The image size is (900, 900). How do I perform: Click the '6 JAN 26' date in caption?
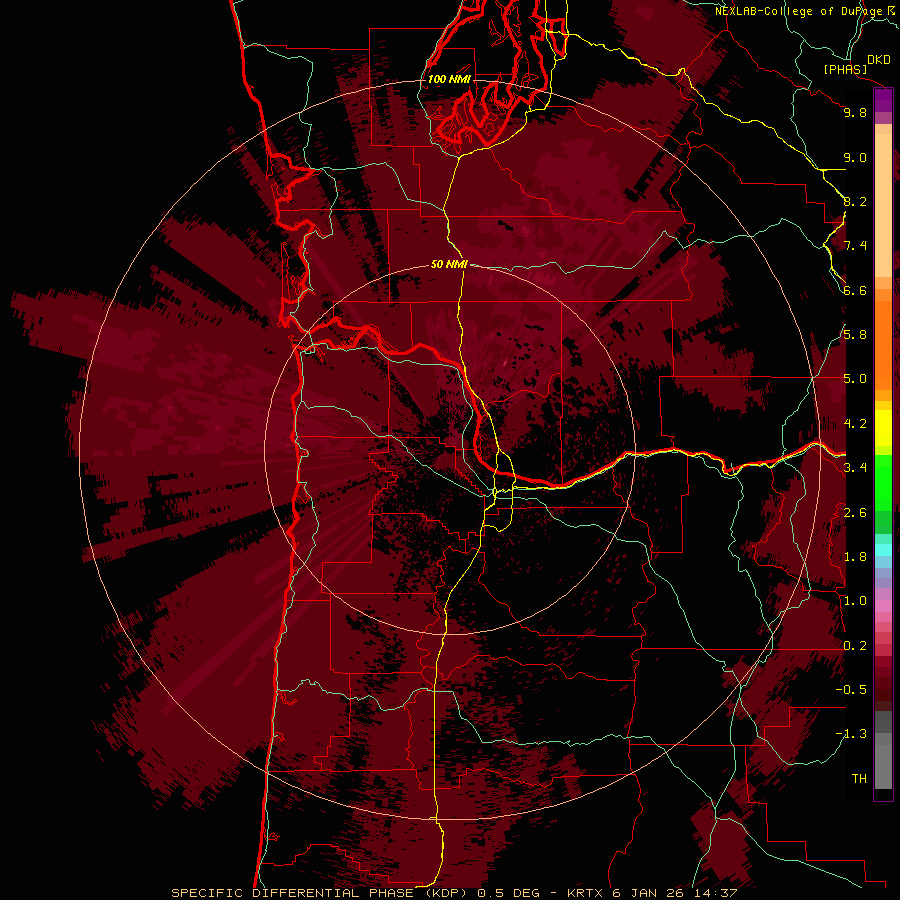pos(649,893)
